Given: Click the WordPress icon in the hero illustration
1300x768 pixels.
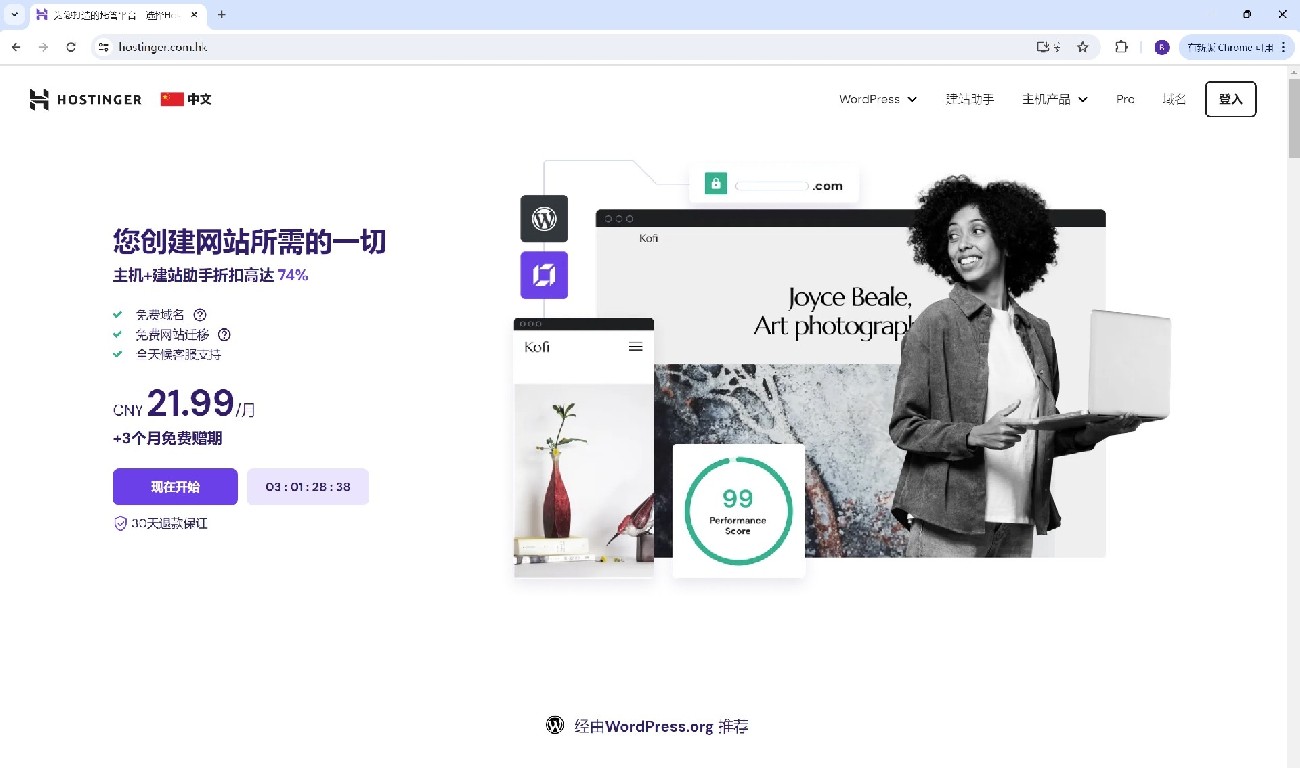Looking at the screenshot, I should [x=543, y=219].
